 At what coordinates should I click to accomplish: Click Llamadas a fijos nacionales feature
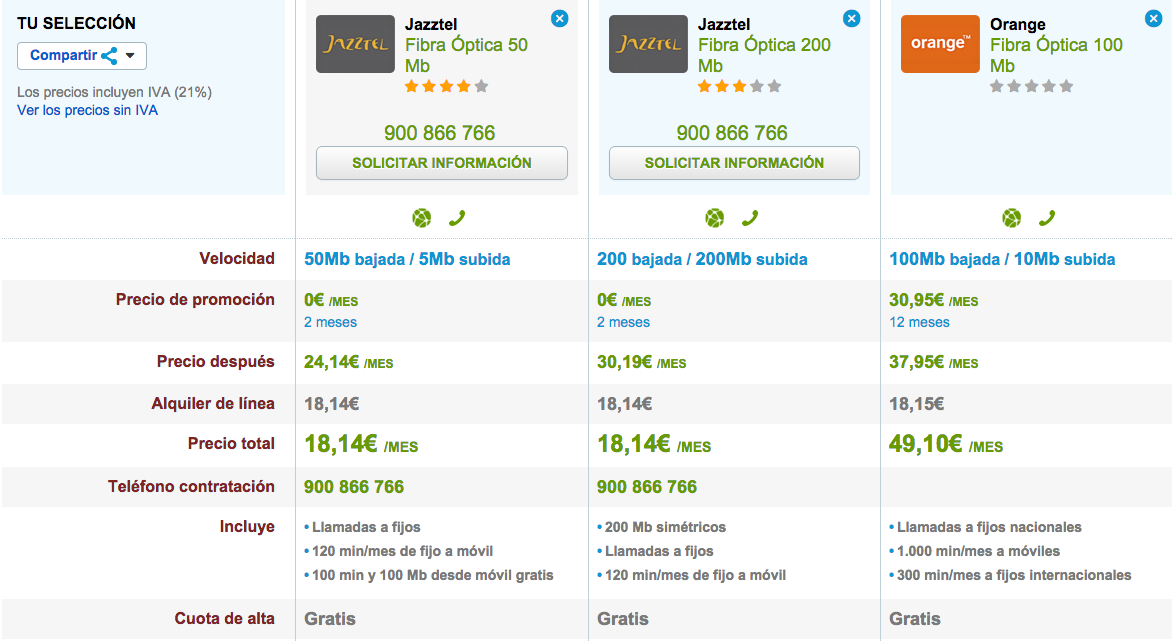(989, 527)
